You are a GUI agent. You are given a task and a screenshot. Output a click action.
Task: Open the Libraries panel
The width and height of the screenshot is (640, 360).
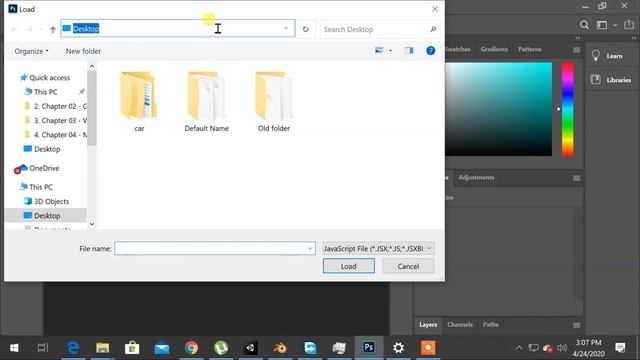click(x=611, y=80)
